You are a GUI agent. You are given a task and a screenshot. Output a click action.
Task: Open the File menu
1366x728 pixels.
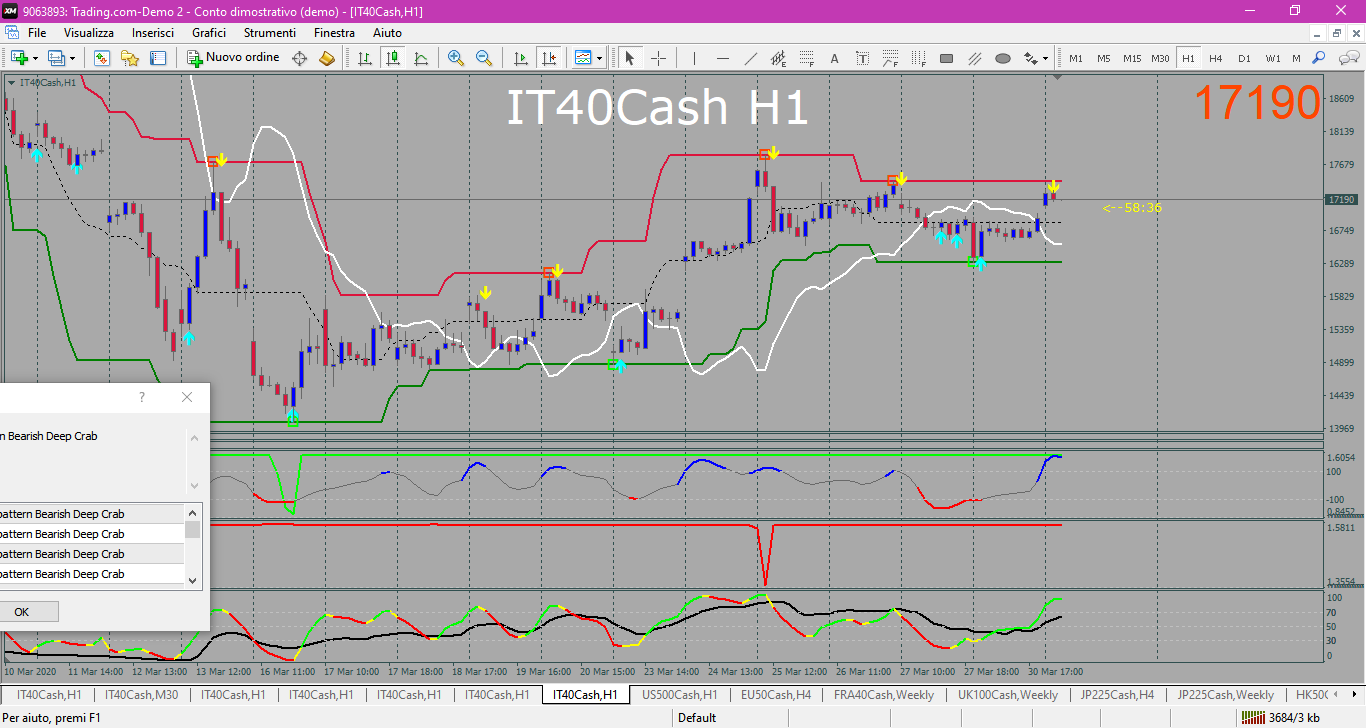point(37,33)
